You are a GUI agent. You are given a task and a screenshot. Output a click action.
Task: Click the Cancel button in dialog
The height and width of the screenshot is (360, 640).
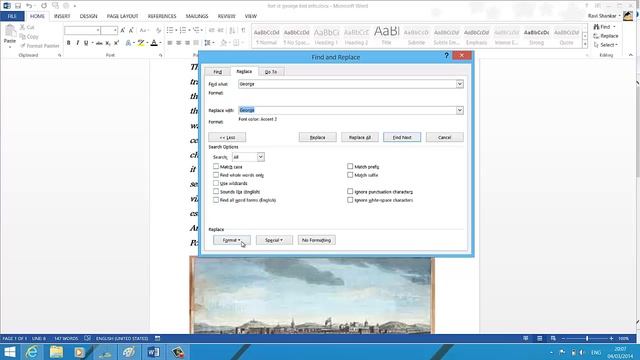pyautogui.click(x=444, y=138)
